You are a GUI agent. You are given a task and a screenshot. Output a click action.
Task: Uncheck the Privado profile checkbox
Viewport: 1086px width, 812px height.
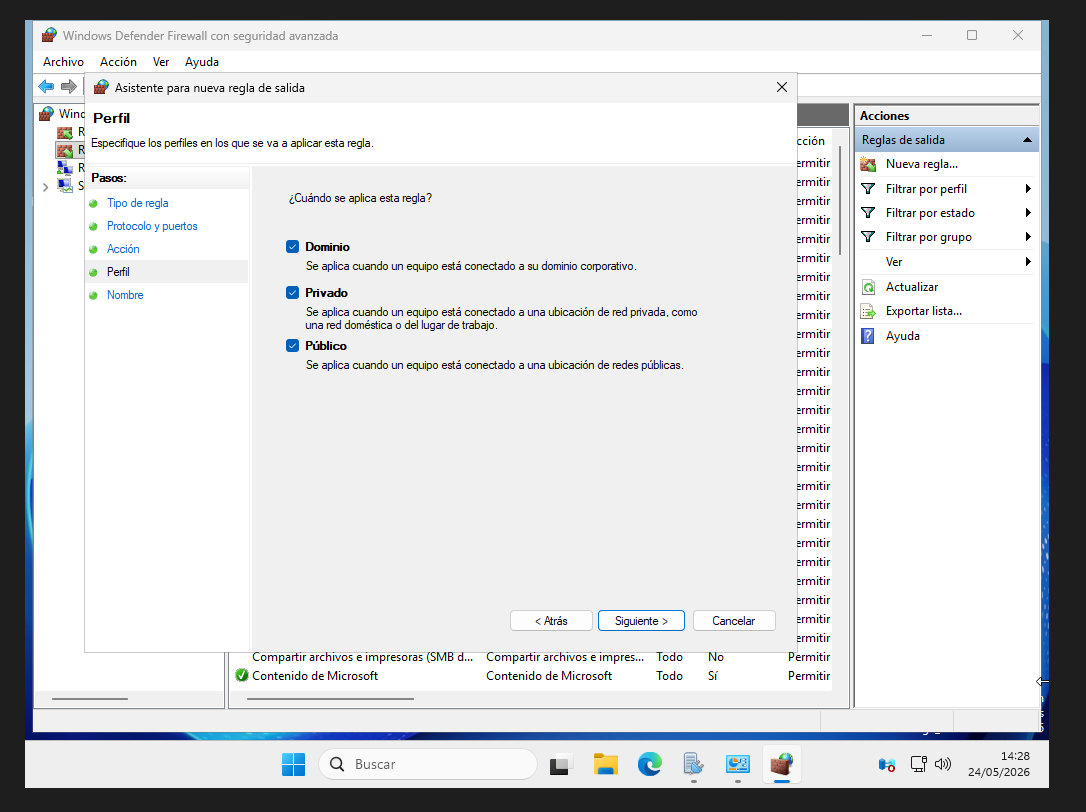[x=292, y=293]
